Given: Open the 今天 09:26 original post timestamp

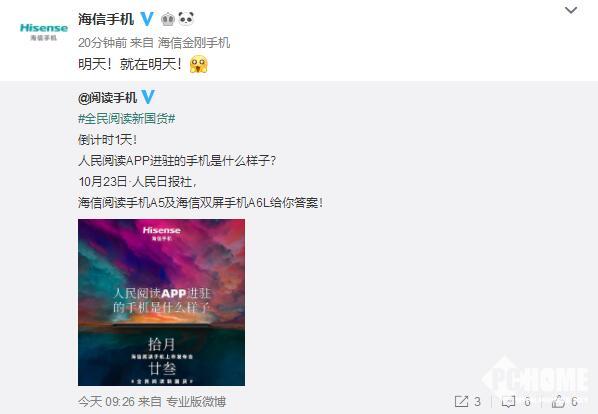Looking at the screenshot, I should tap(106, 401).
